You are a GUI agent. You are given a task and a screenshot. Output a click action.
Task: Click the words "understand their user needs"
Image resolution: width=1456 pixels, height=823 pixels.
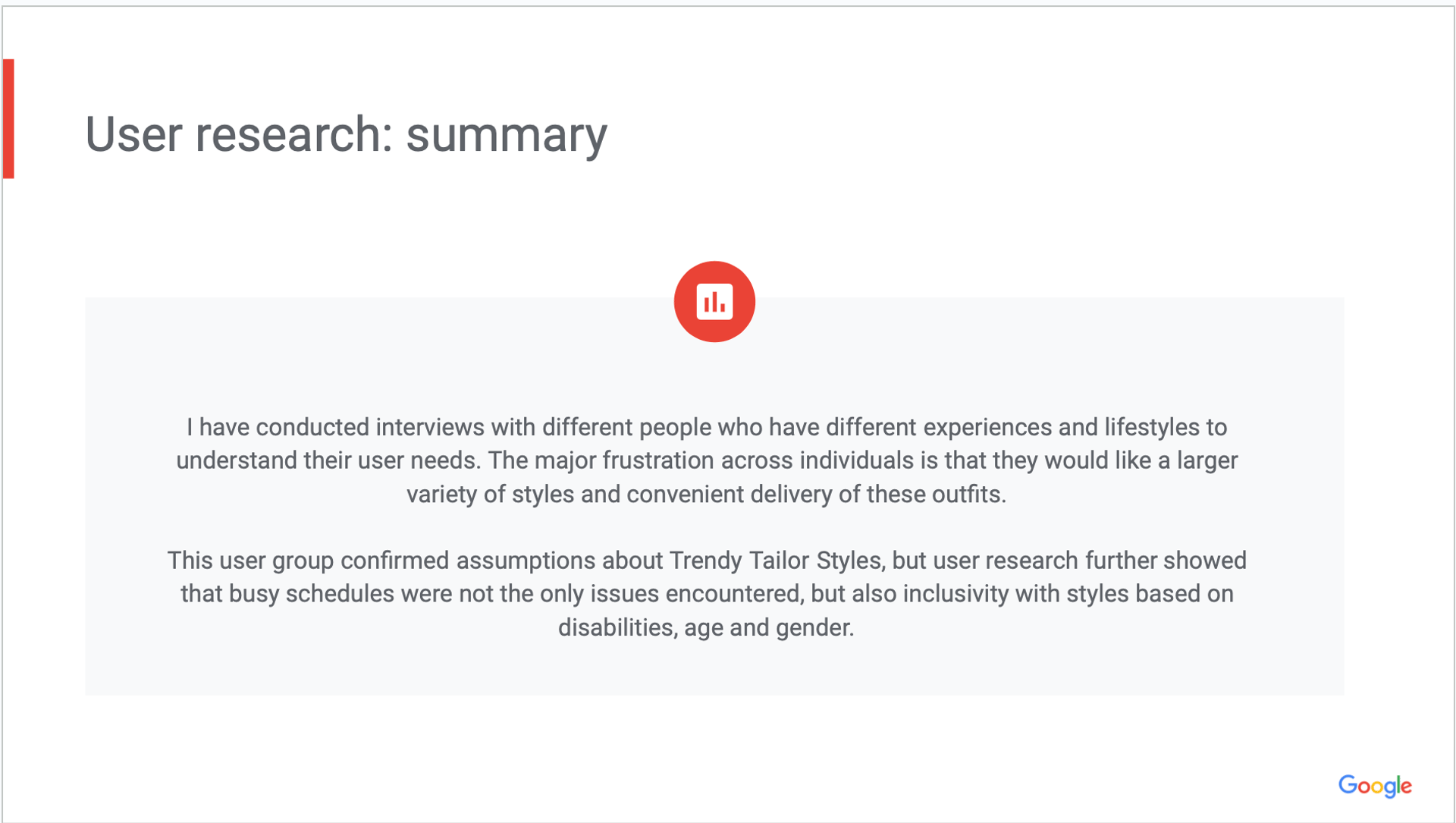[328, 460]
